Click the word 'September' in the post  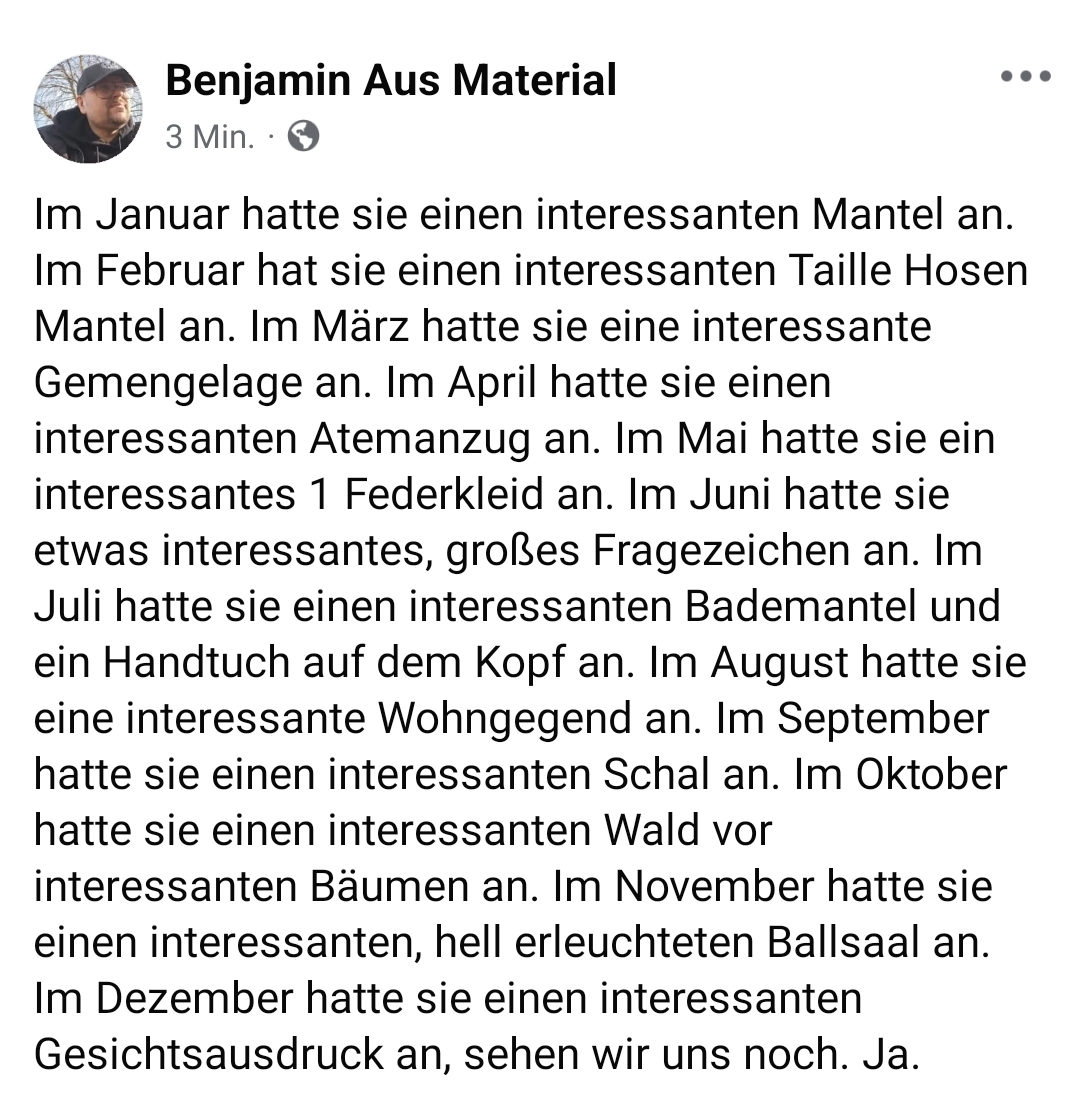coord(883,719)
